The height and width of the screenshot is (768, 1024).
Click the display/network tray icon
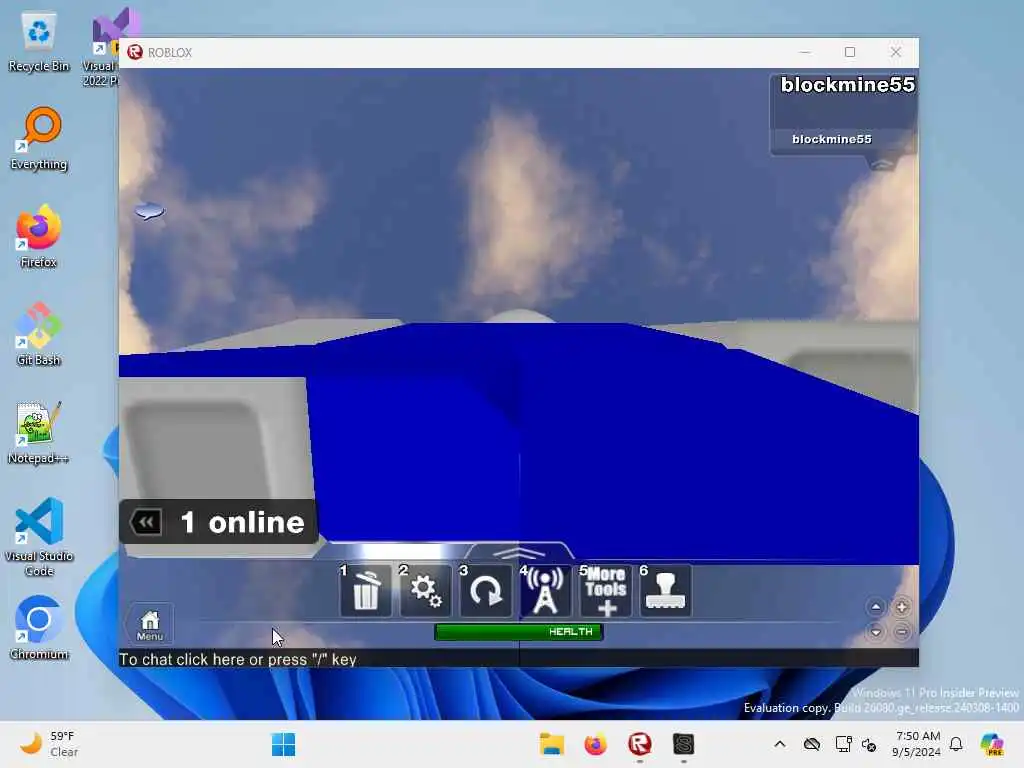tap(843, 744)
